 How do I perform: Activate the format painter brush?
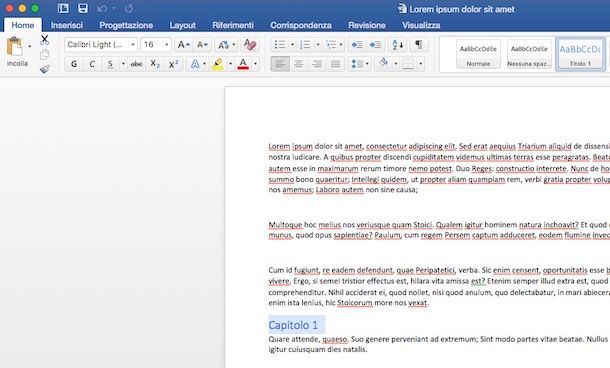tap(45, 69)
